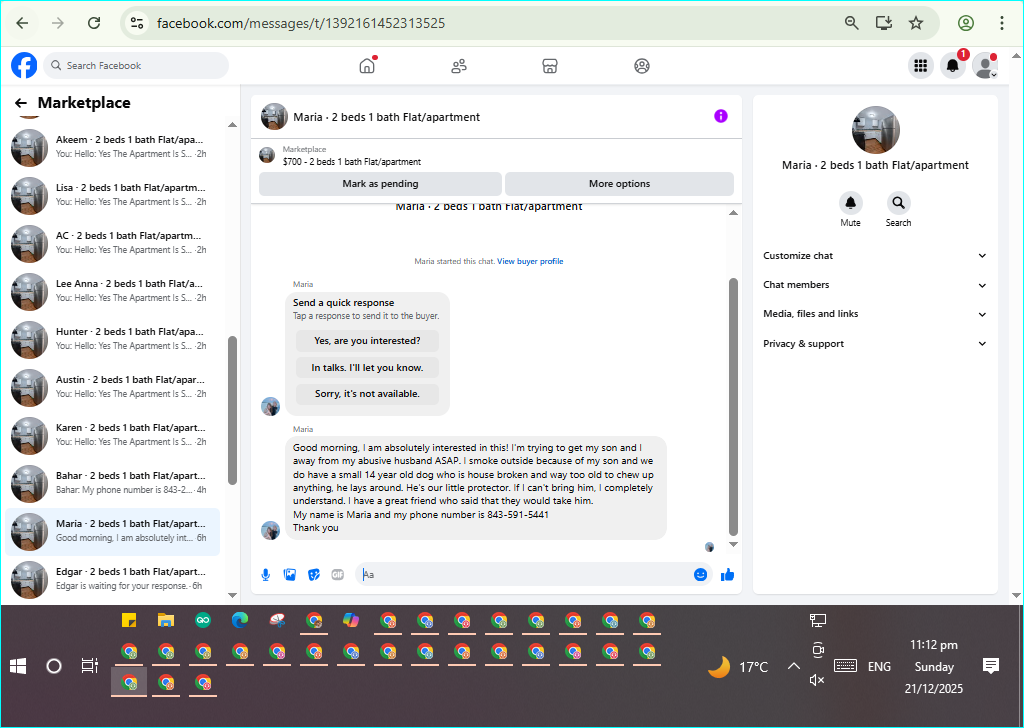Image resolution: width=1024 pixels, height=728 pixels.
Task: Open the account profile picture menu
Action: (x=985, y=66)
